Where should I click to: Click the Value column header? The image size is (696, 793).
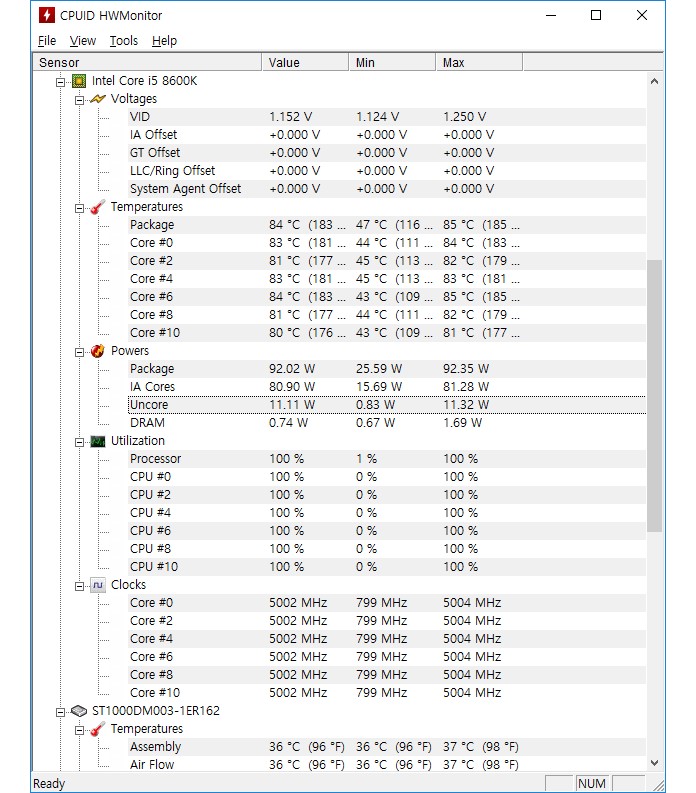(305, 63)
